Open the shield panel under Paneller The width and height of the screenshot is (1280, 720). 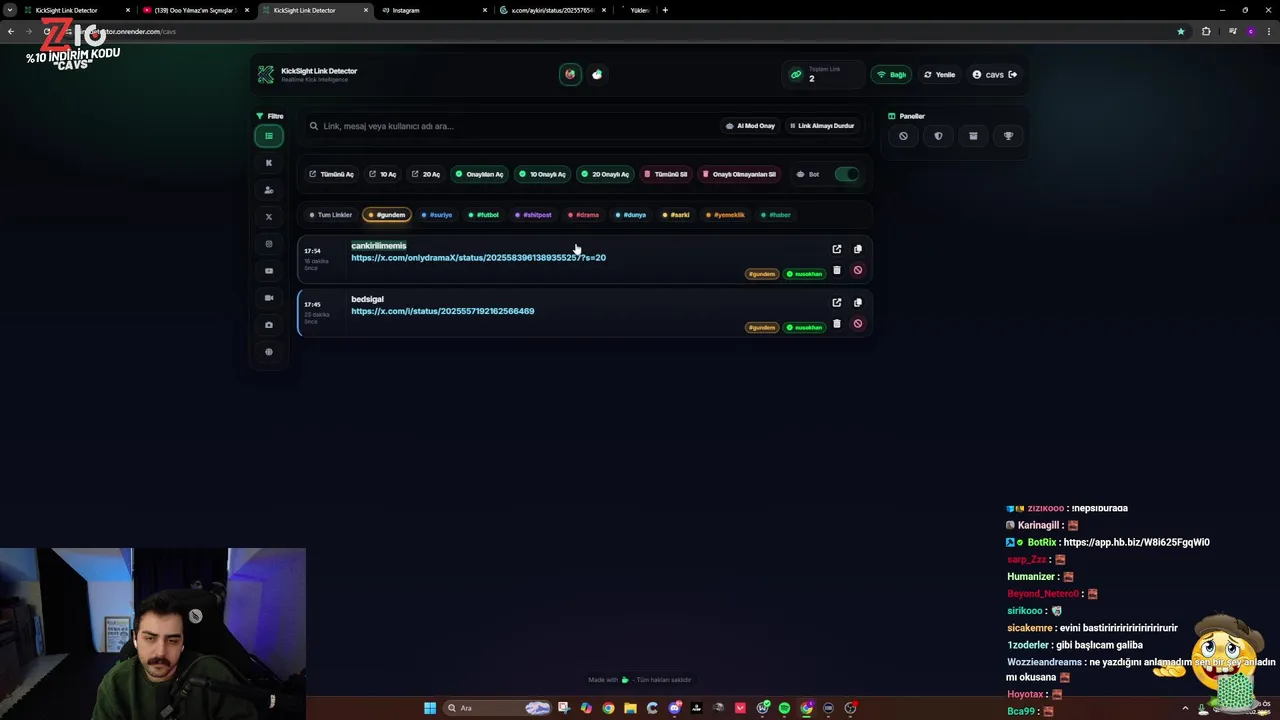click(x=938, y=136)
